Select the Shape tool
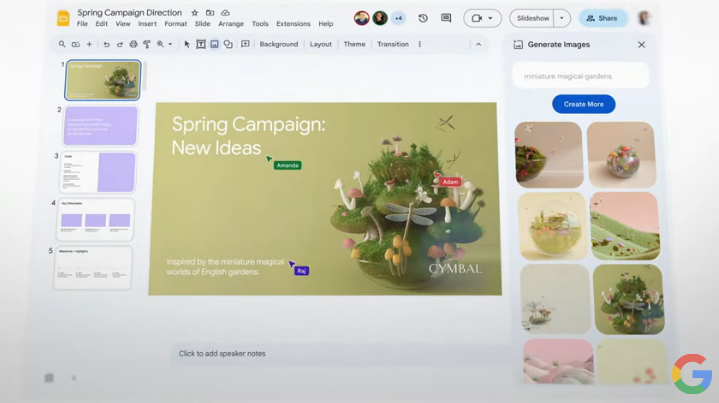 pyautogui.click(x=228, y=44)
